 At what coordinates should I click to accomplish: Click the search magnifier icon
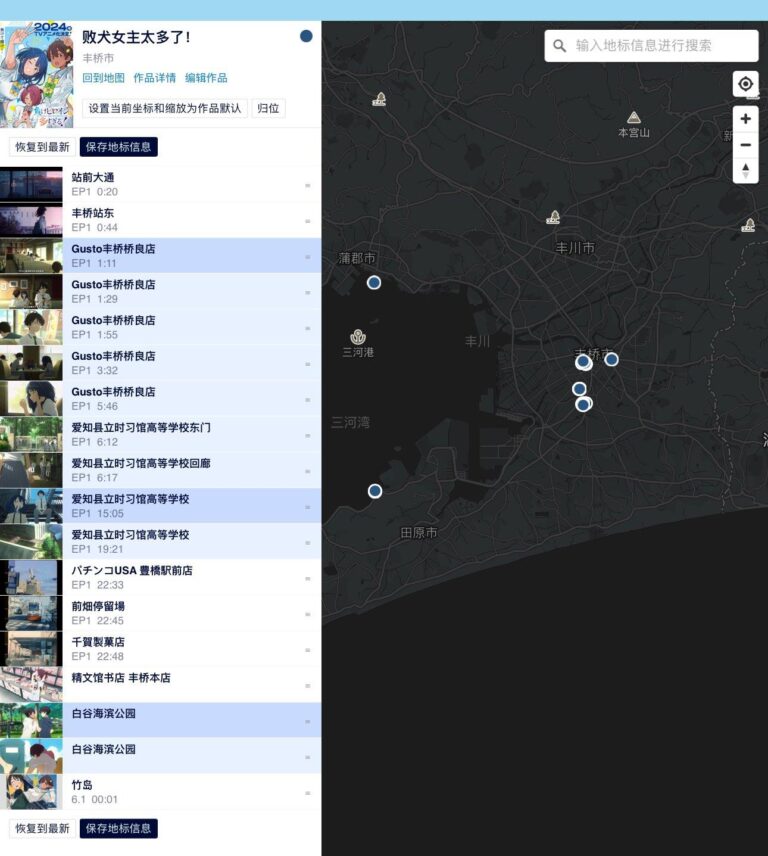(559, 46)
